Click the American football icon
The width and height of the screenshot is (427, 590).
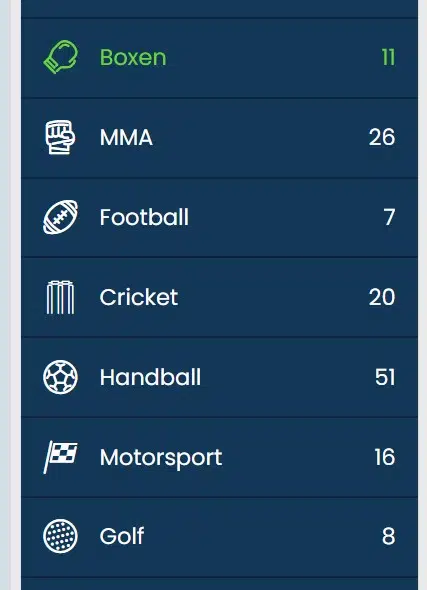[61, 217]
